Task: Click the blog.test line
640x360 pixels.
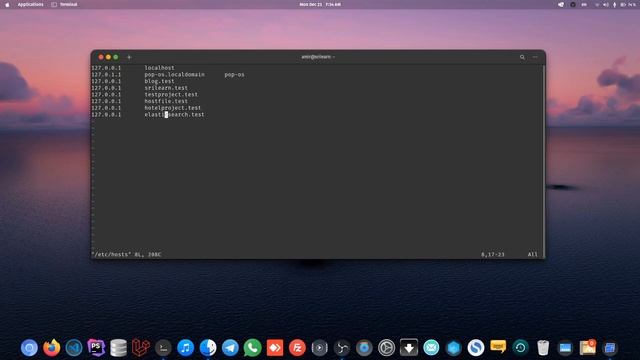Action: point(159,81)
